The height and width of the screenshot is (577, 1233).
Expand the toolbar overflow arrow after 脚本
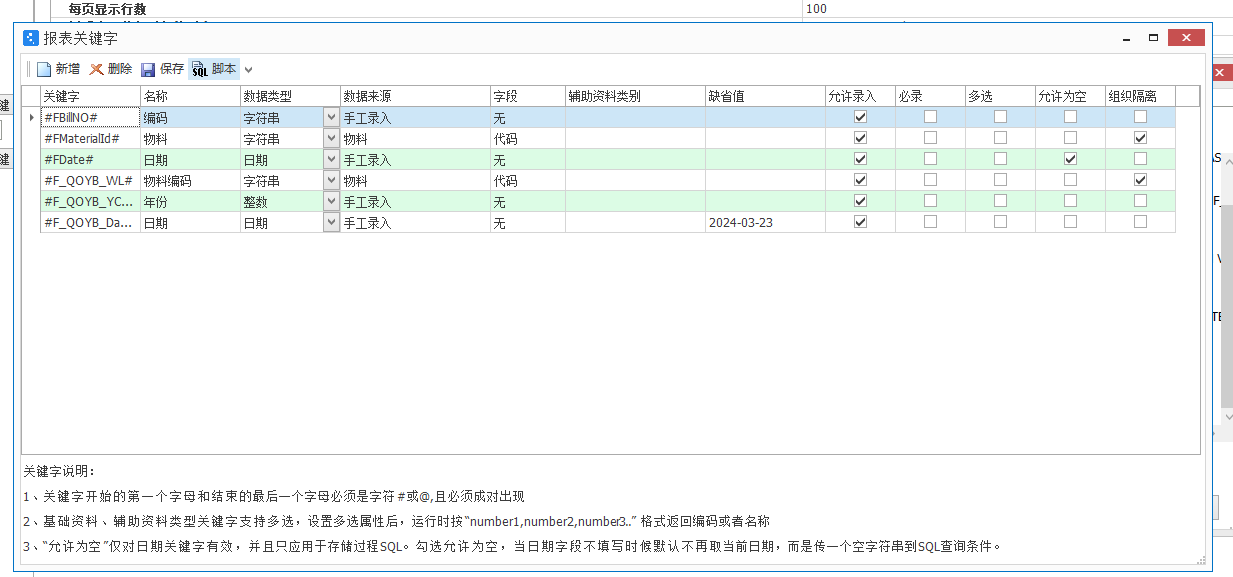(249, 70)
